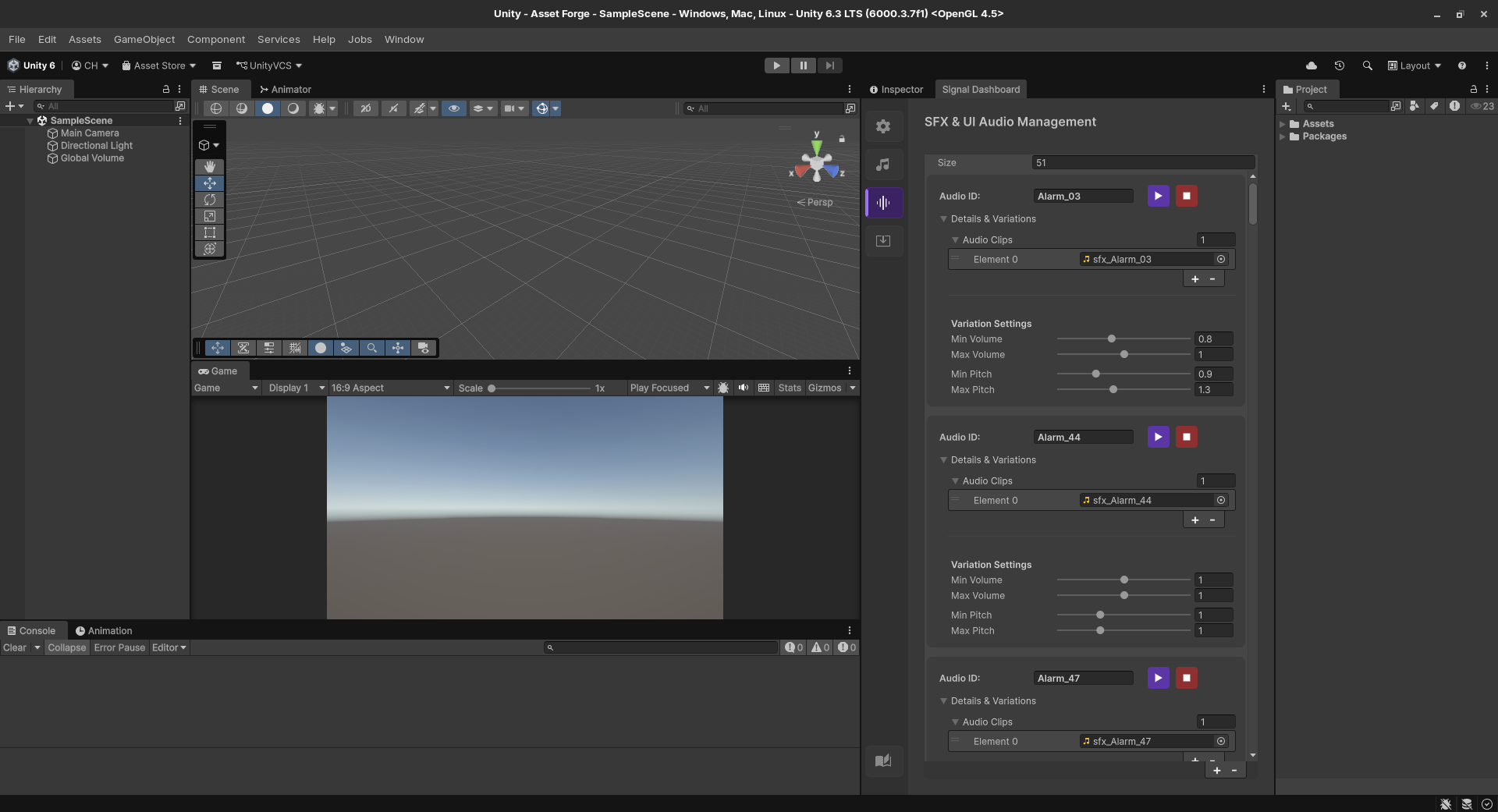Pick object for sfx_Alarm_03 clip field
The image size is (1498, 812).
(1221, 259)
